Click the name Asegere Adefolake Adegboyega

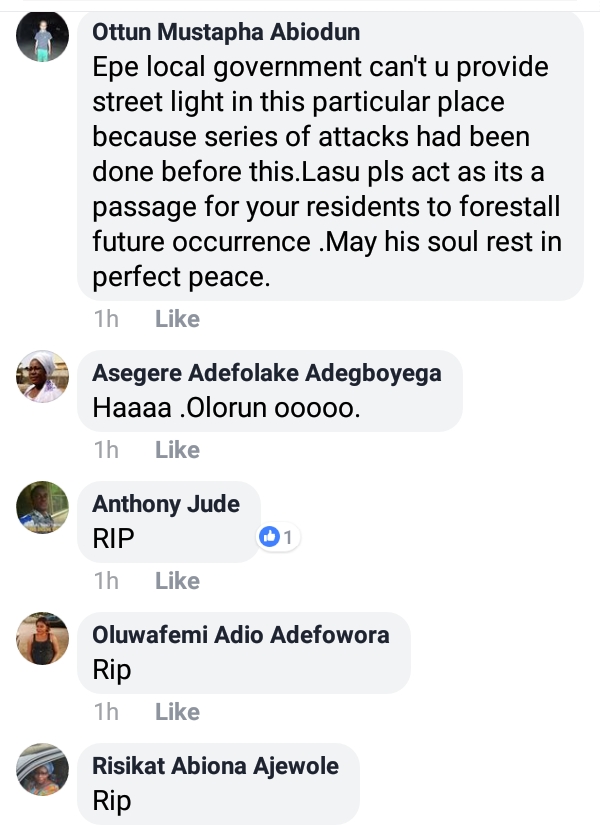coord(266,373)
